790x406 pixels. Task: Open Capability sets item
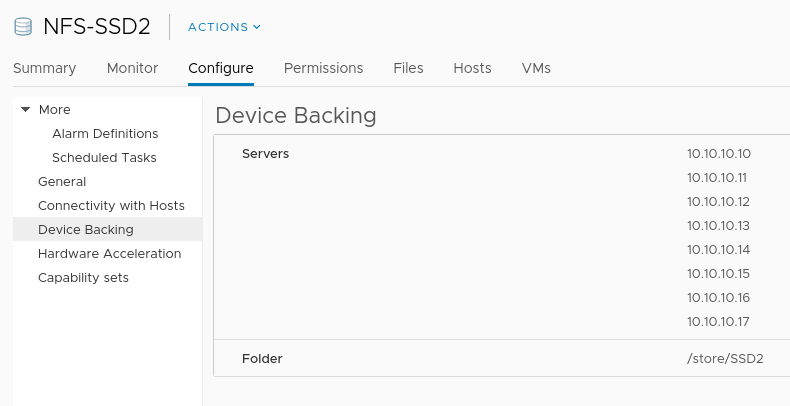(x=83, y=277)
